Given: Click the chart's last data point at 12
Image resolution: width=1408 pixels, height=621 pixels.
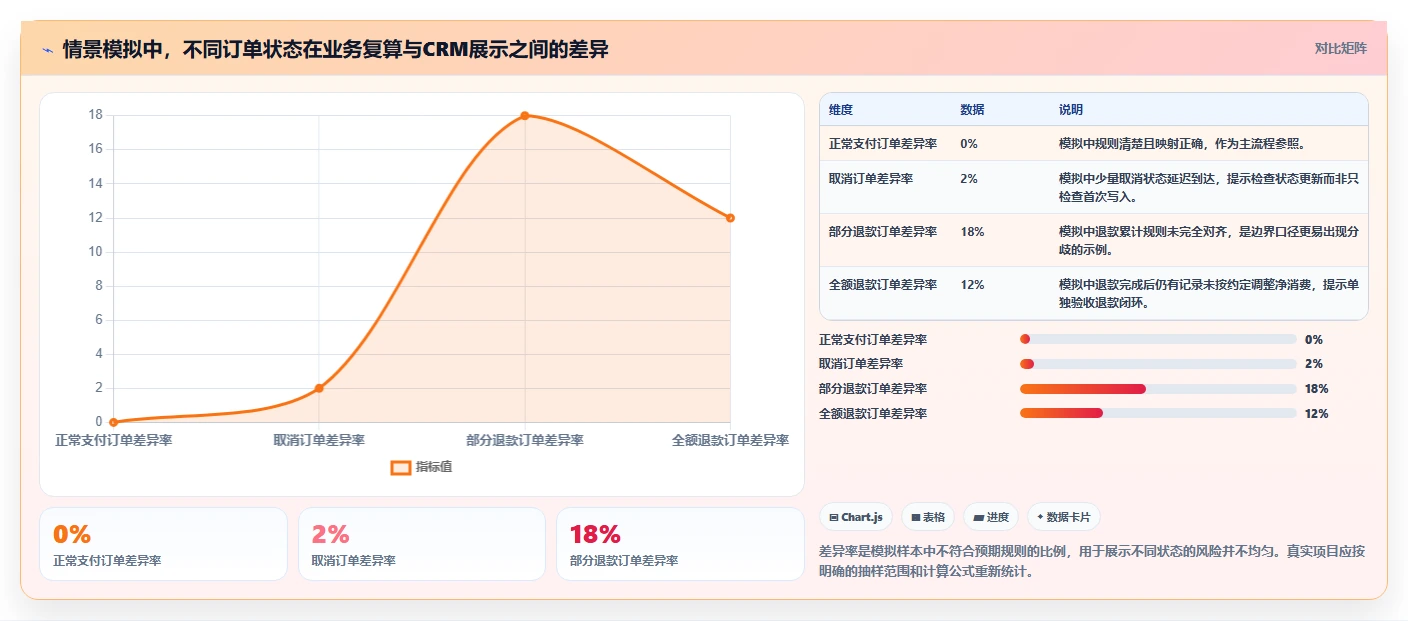Looking at the screenshot, I should click(730, 218).
